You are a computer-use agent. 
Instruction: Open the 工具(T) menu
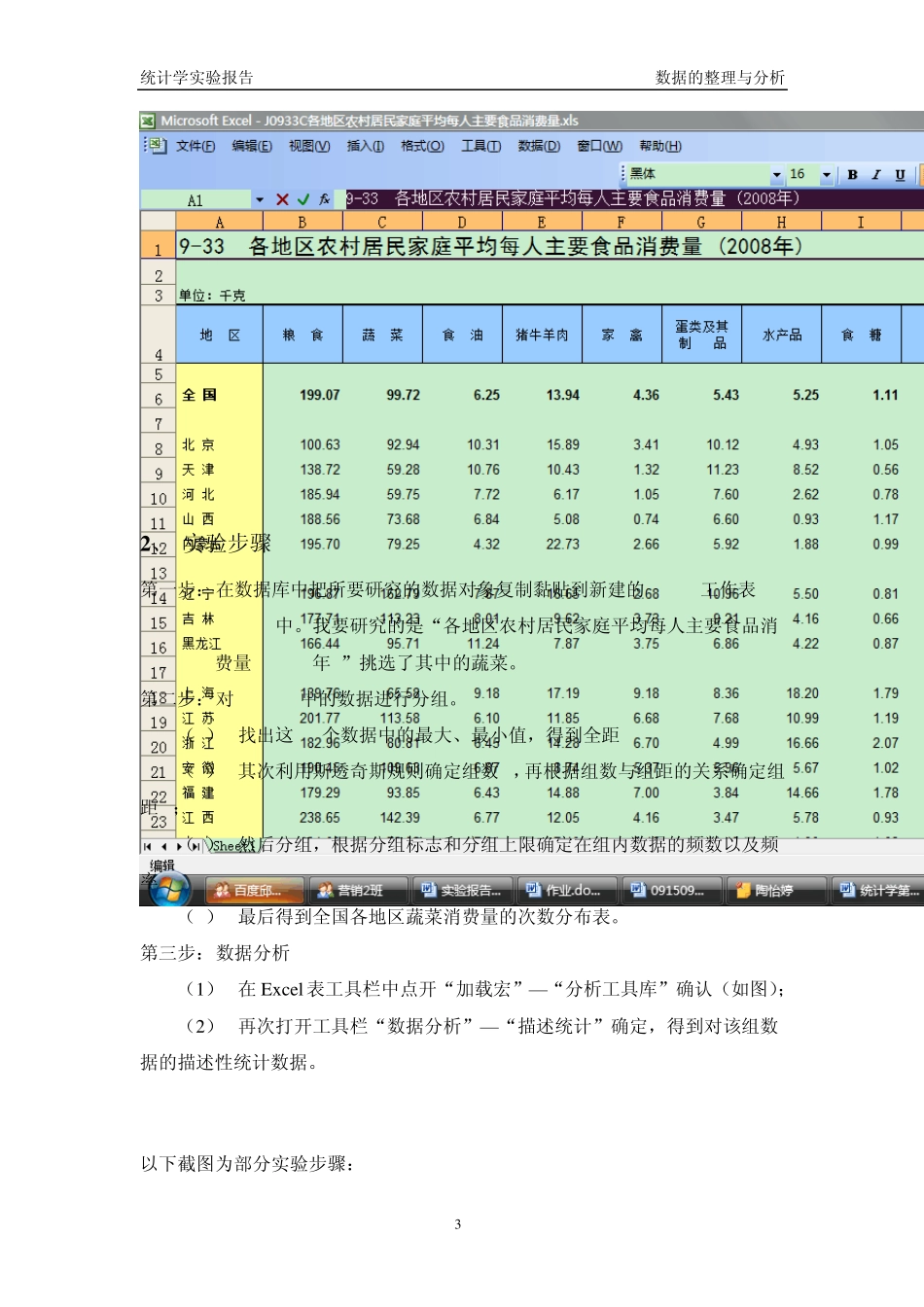pyautogui.click(x=481, y=146)
